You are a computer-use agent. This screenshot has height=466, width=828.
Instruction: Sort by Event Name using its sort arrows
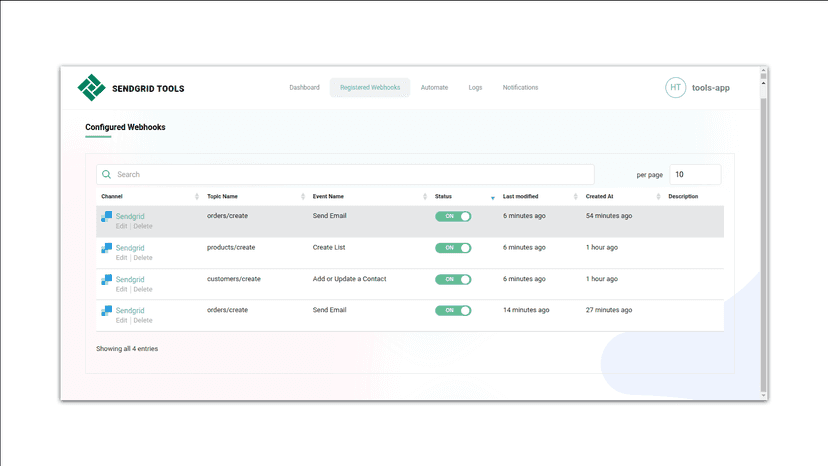(x=425, y=197)
